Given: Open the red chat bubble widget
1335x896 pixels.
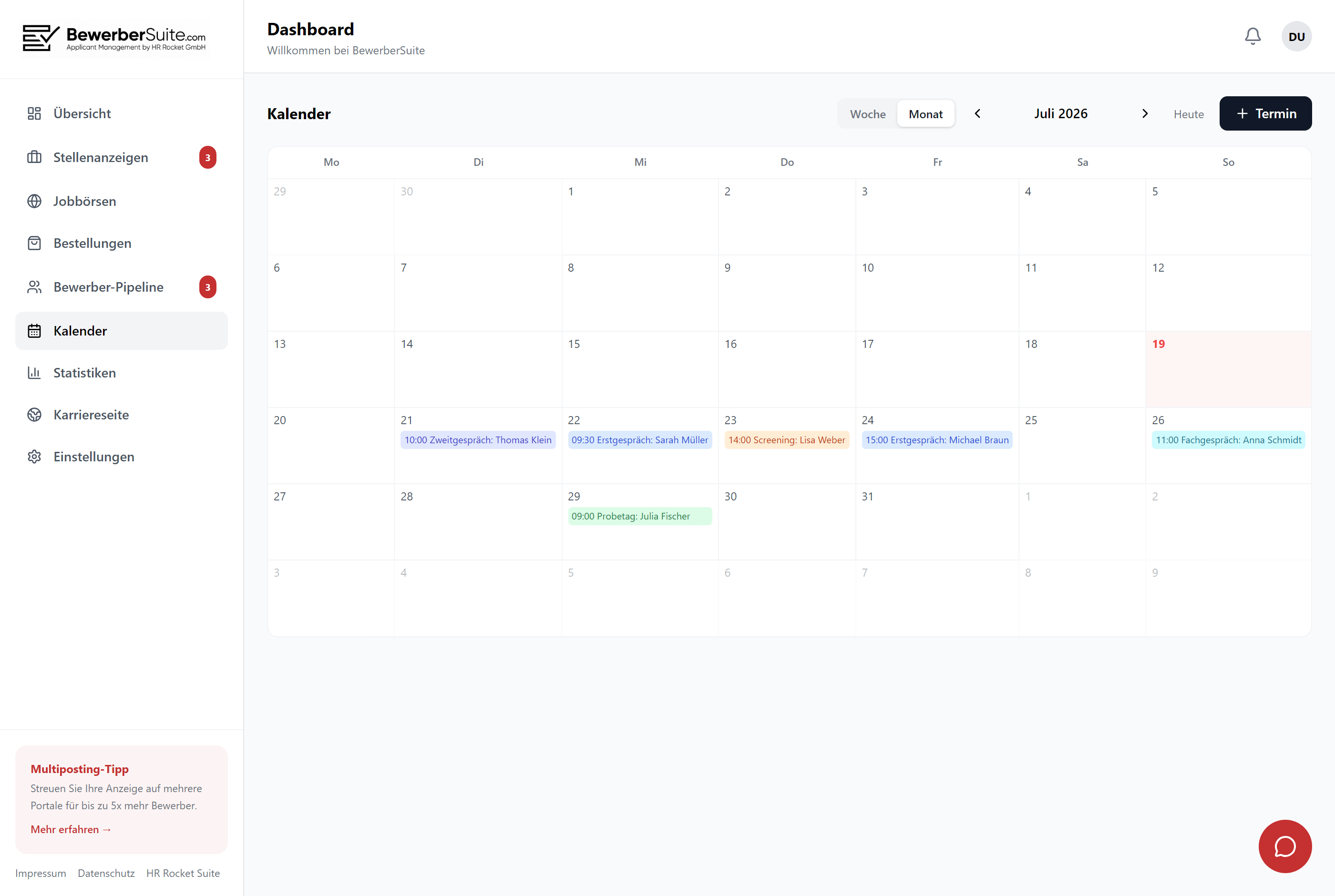Looking at the screenshot, I should pyautogui.click(x=1285, y=846).
